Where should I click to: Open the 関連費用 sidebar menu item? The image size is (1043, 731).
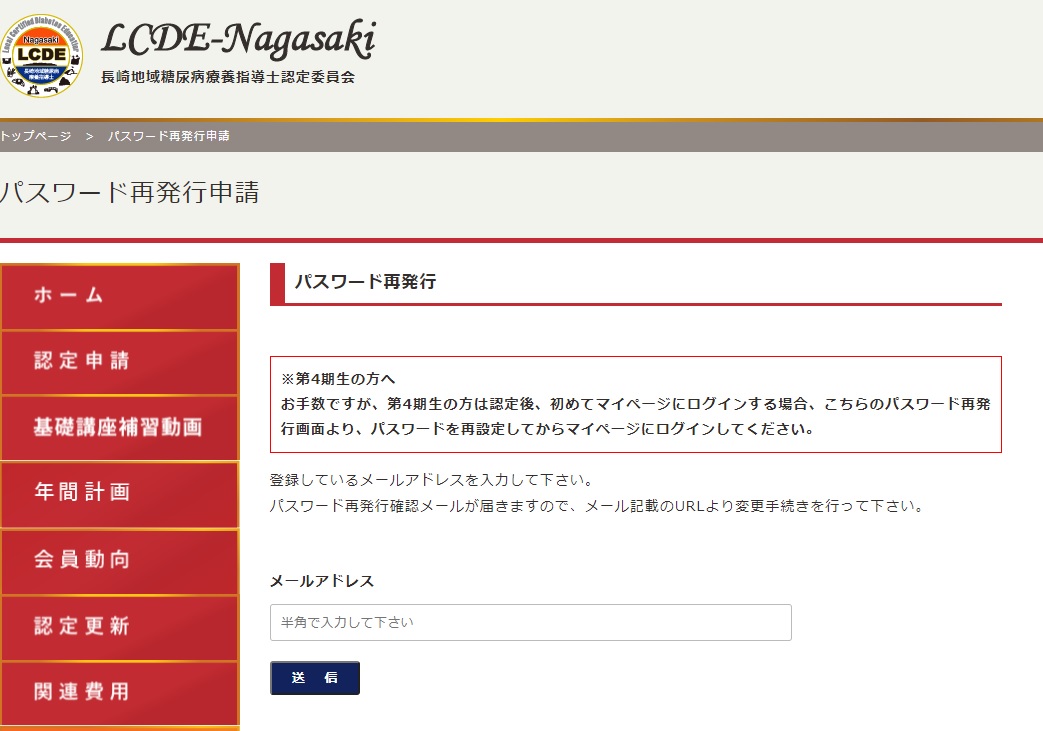coord(120,692)
